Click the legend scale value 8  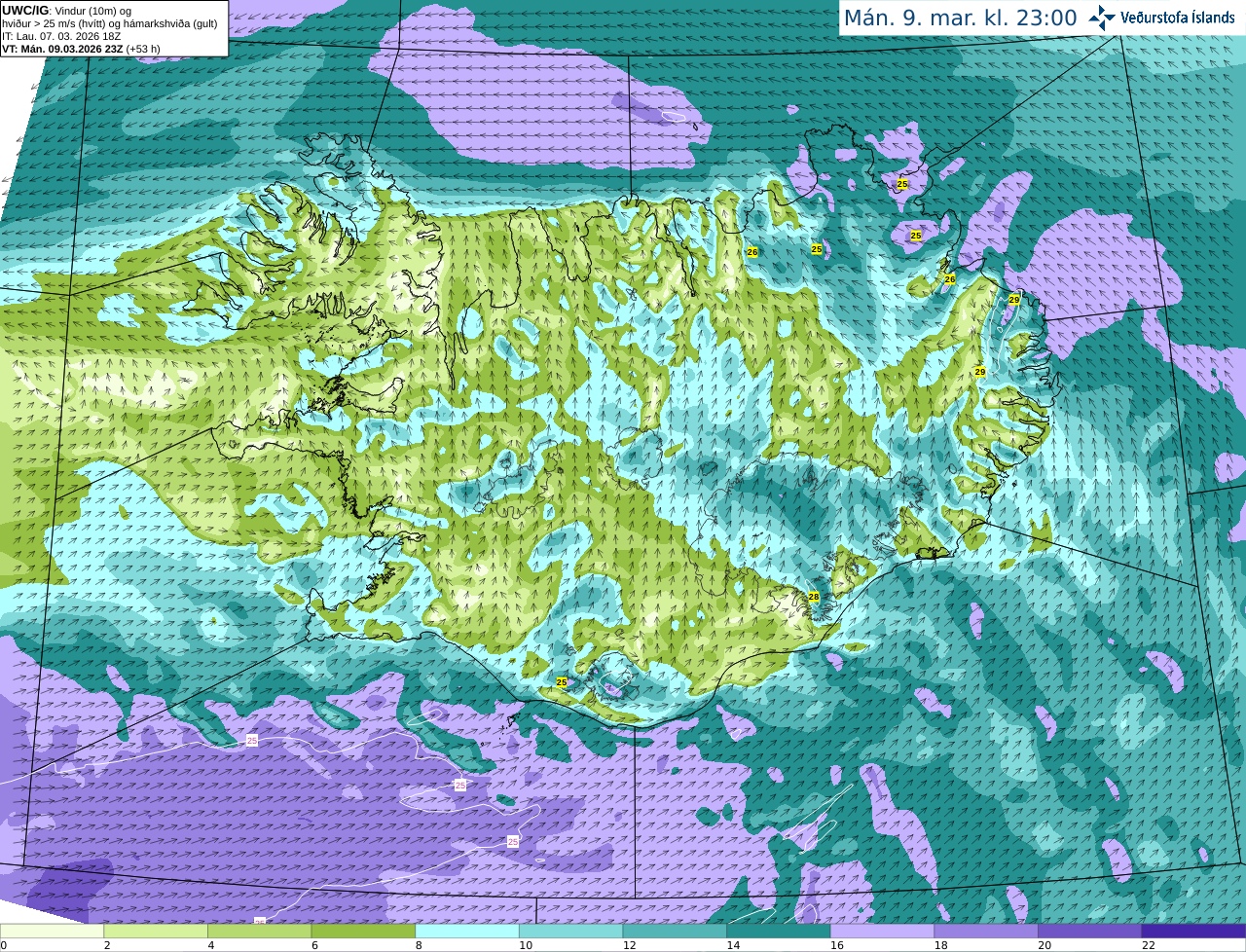419,945
